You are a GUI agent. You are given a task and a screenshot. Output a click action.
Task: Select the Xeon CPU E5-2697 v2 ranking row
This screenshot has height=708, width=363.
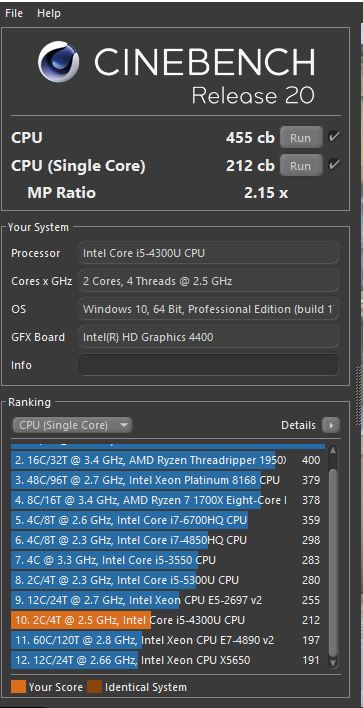(x=167, y=600)
